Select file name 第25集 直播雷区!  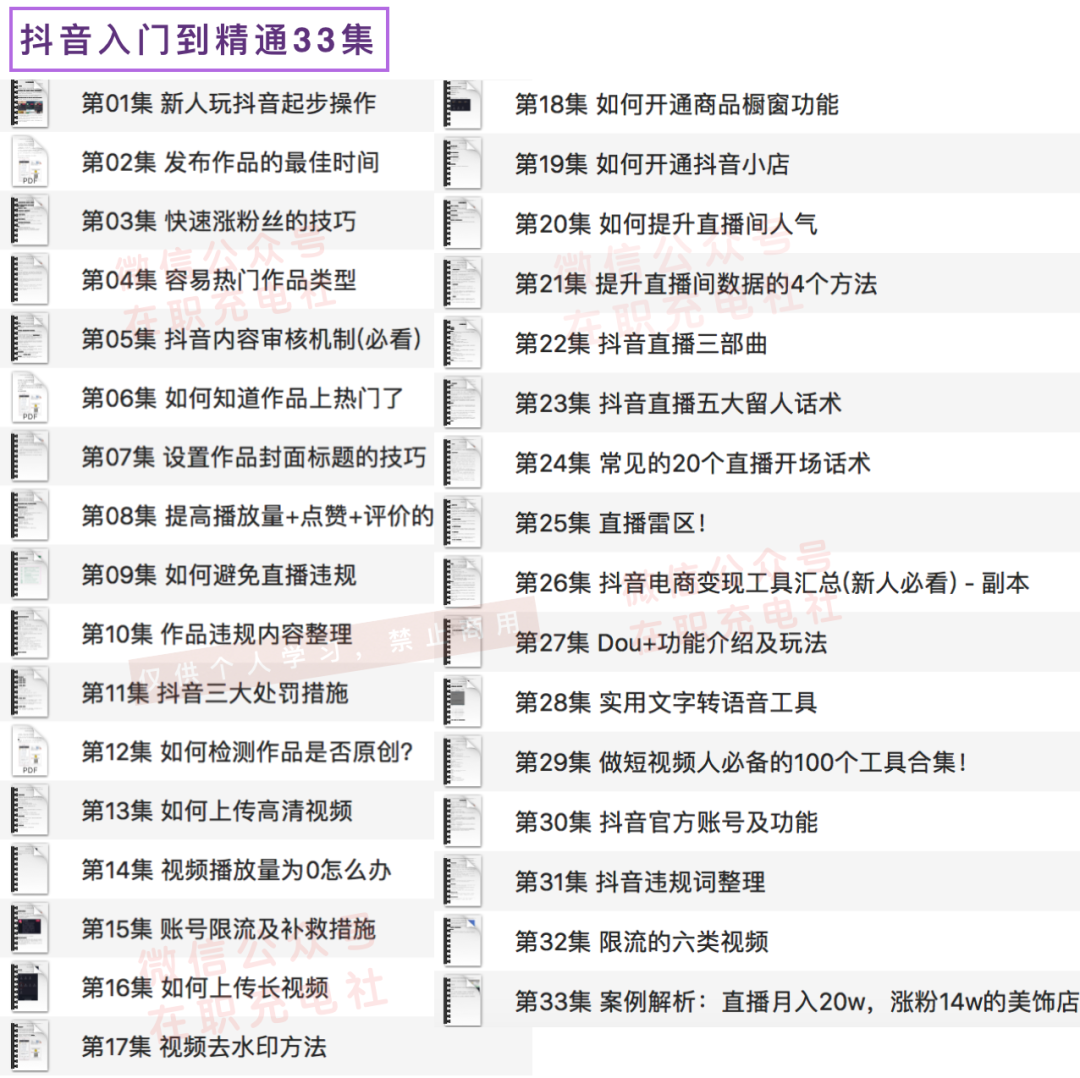tap(611, 523)
